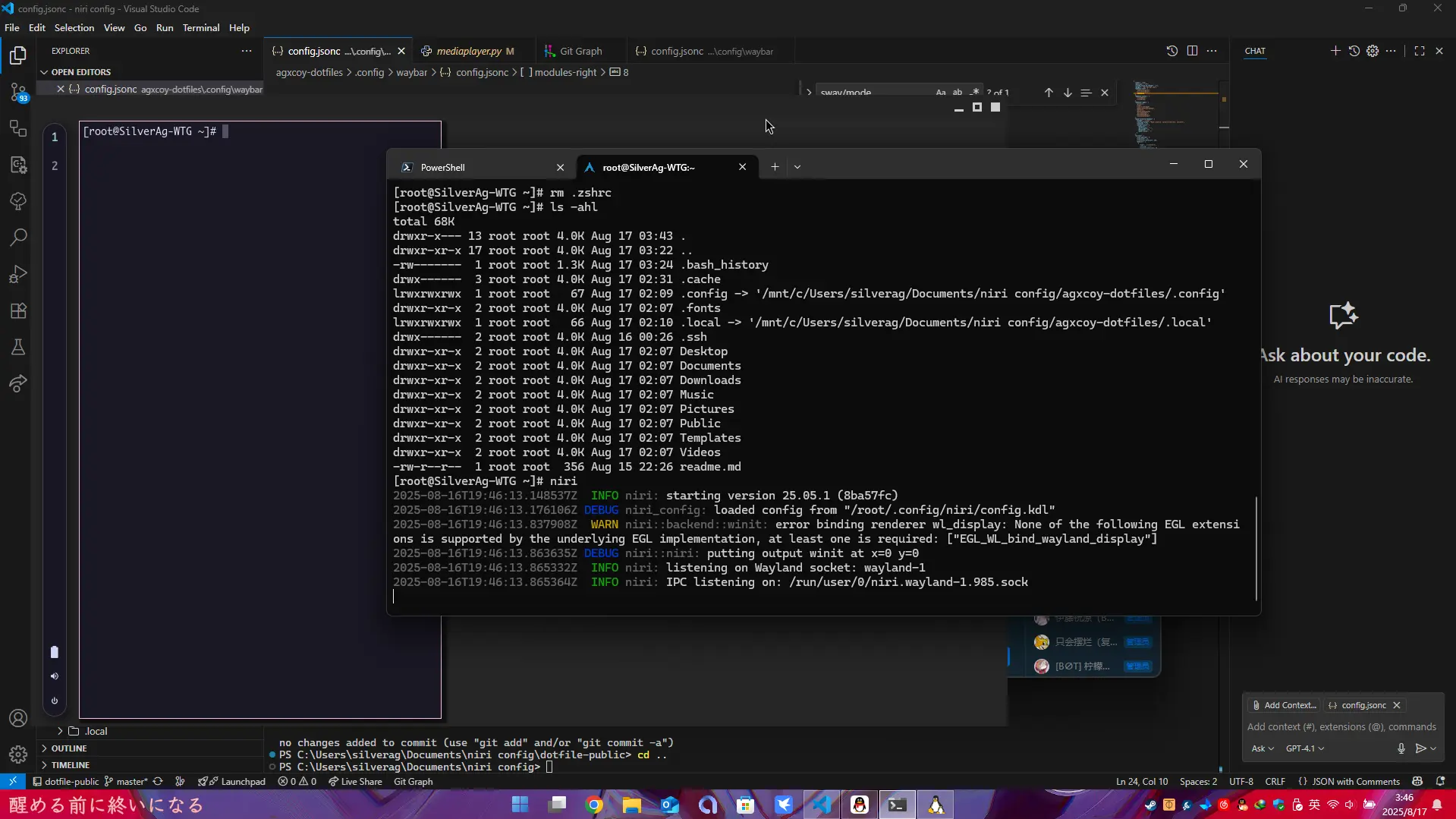Toggle Use Regular Expression in find widget
This screenshot has width=1456, height=819.
pyautogui.click(x=974, y=93)
